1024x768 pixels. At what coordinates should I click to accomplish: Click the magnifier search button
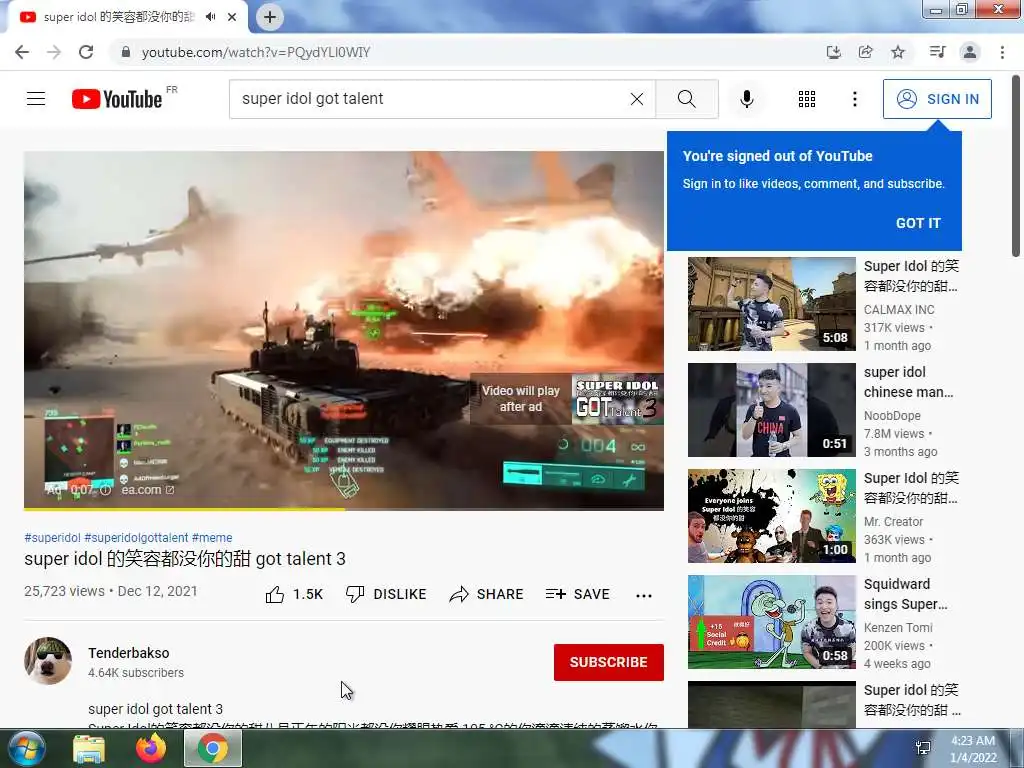[686, 99]
